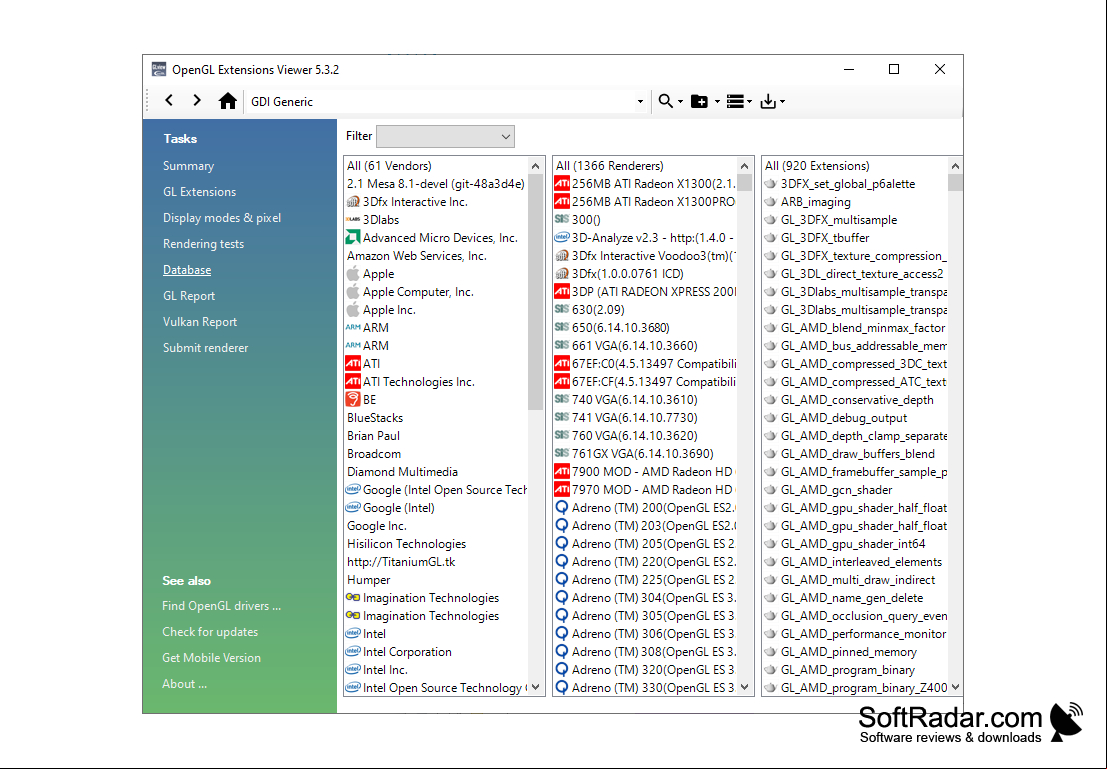Click the icon beside GL_AMD_pinned_memory
1107x769 pixels.
pyautogui.click(x=770, y=652)
